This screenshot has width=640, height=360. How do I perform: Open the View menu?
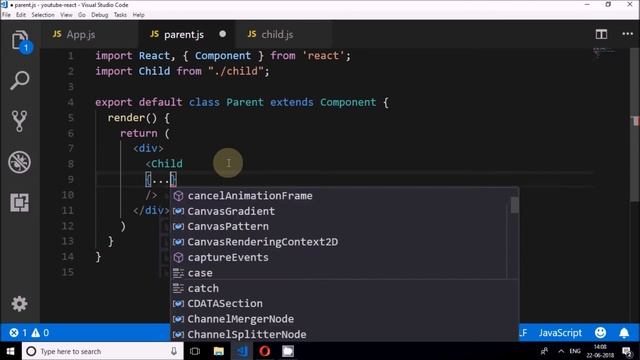tap(66, 15)
